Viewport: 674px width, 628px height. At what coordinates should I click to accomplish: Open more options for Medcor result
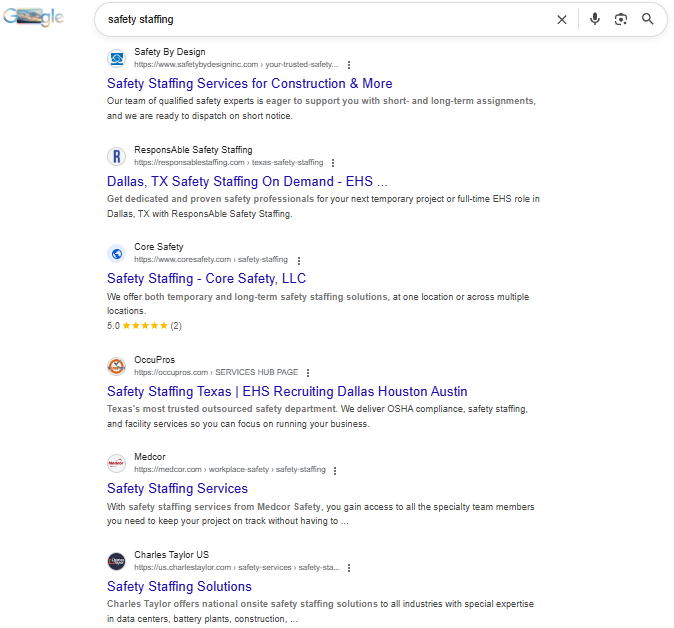pyautogui.click(x=335, y=470)
